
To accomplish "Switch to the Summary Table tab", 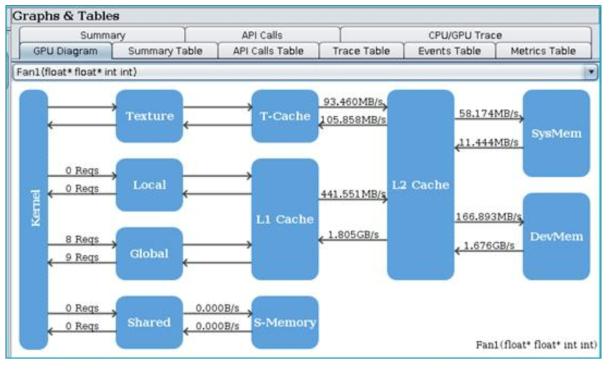I will [x=165, y=51].
